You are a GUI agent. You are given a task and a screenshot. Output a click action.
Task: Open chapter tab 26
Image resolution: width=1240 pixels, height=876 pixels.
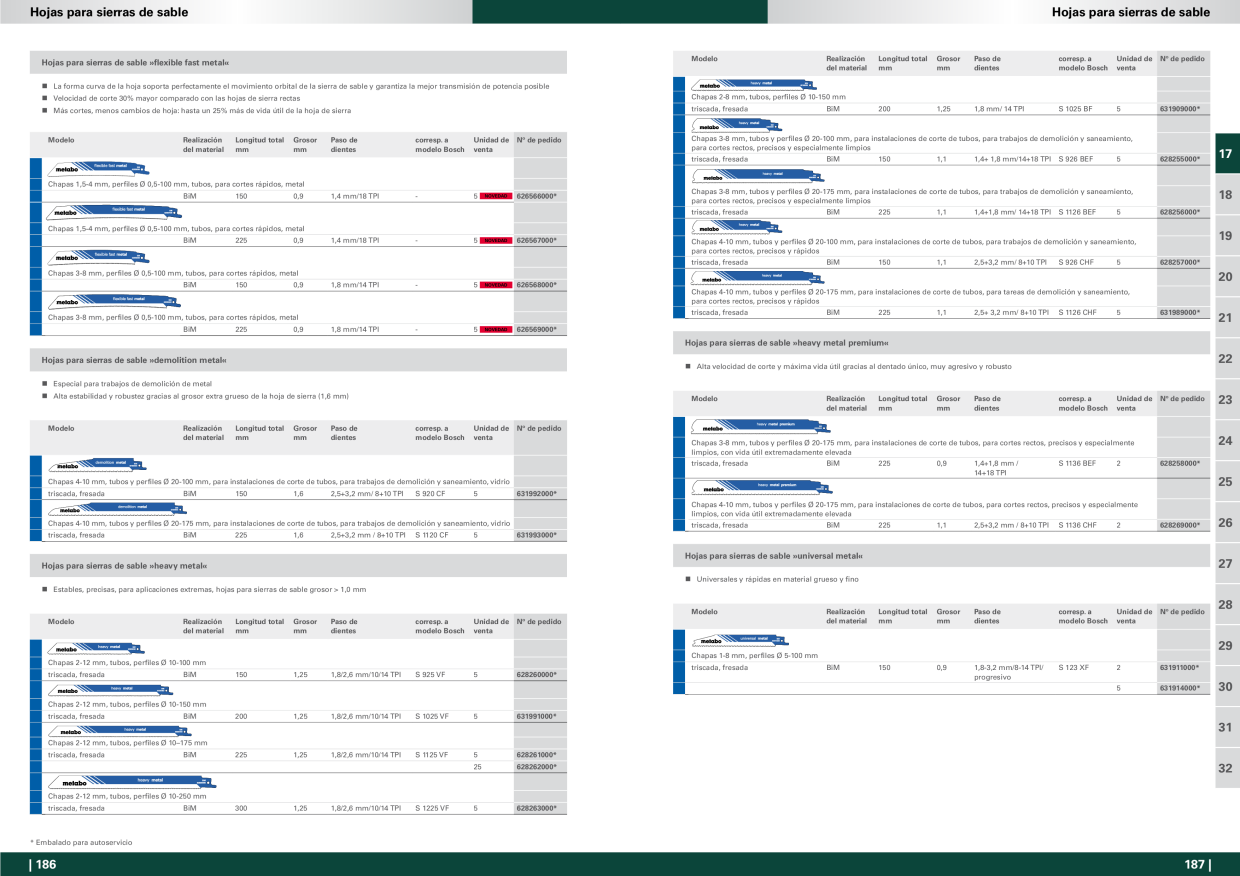(1227, 523)
